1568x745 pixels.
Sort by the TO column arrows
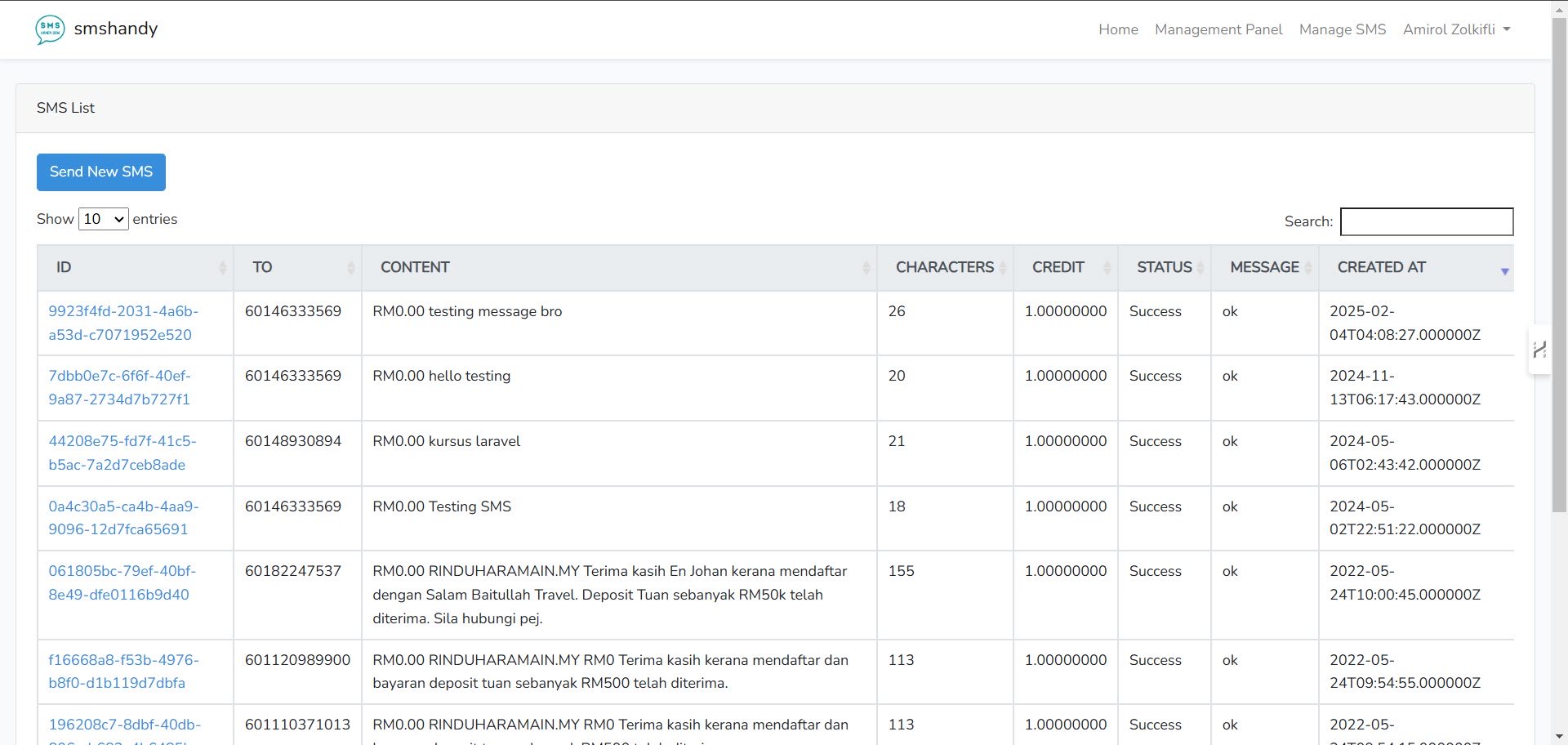(x=350, y=268)
